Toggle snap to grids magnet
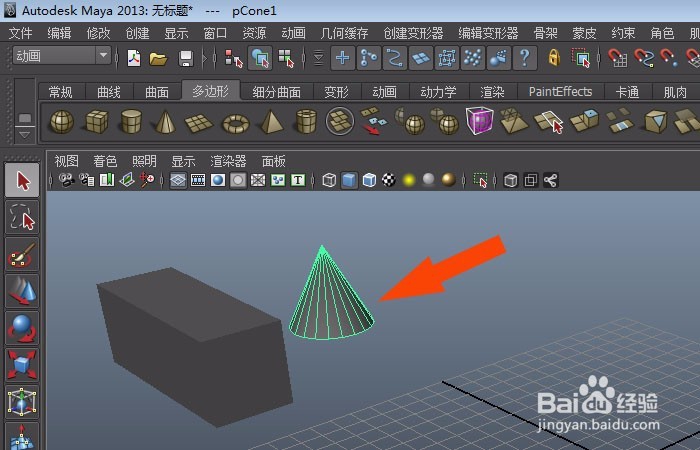The width and height of the screenshot is (700, 450). [618, 58]
